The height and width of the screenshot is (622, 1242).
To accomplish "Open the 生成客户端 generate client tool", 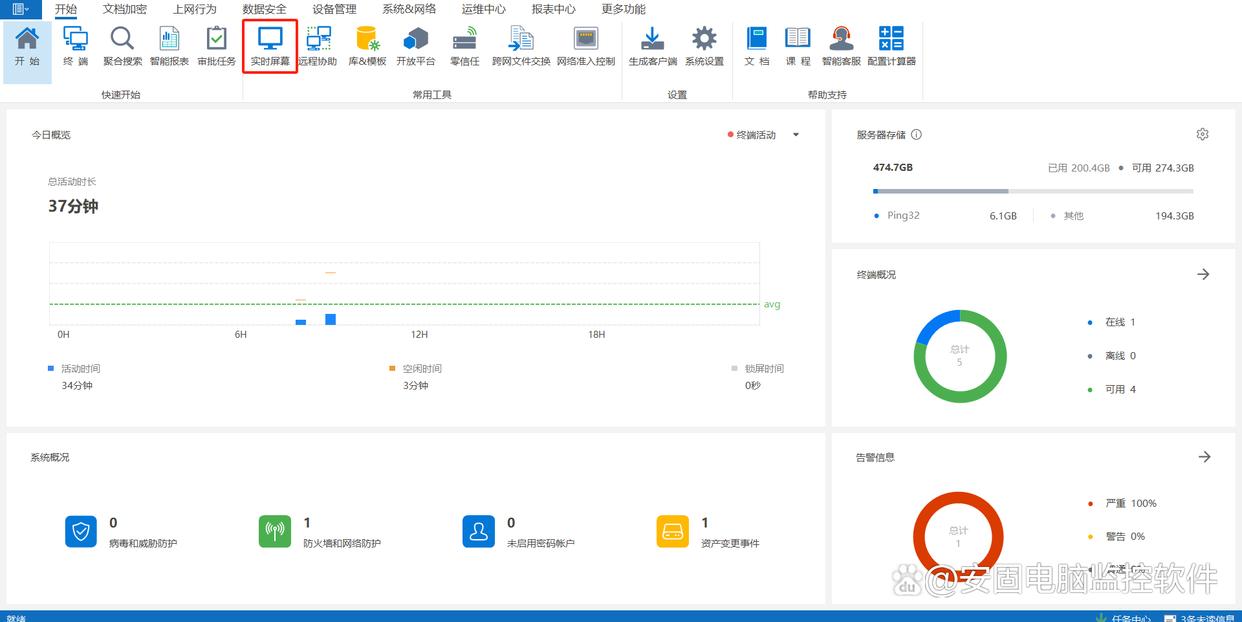I will (x=652, y=46).
